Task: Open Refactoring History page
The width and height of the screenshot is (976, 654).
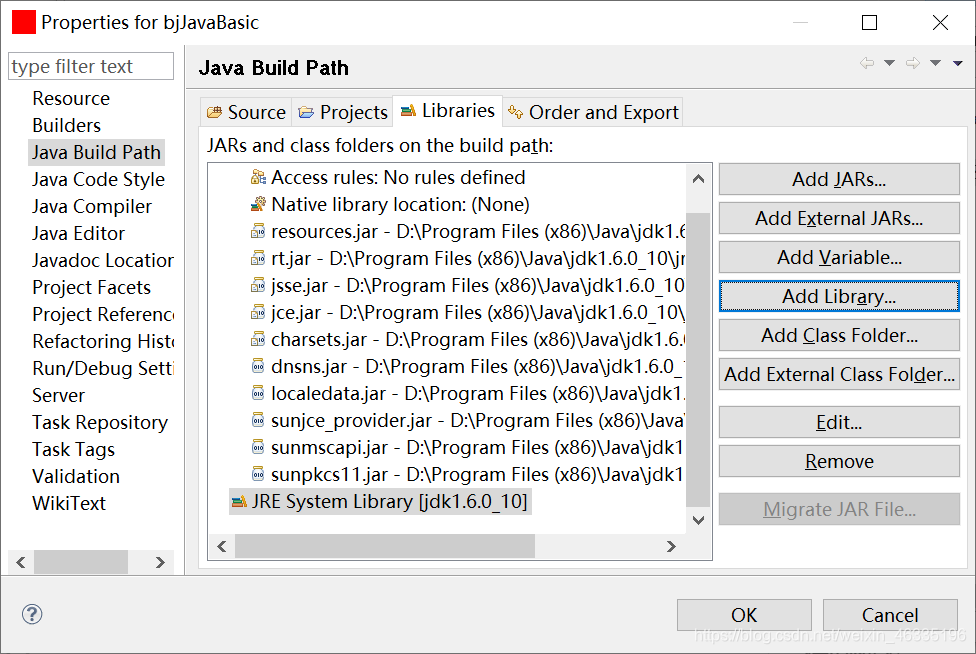Action: [103, 341]
